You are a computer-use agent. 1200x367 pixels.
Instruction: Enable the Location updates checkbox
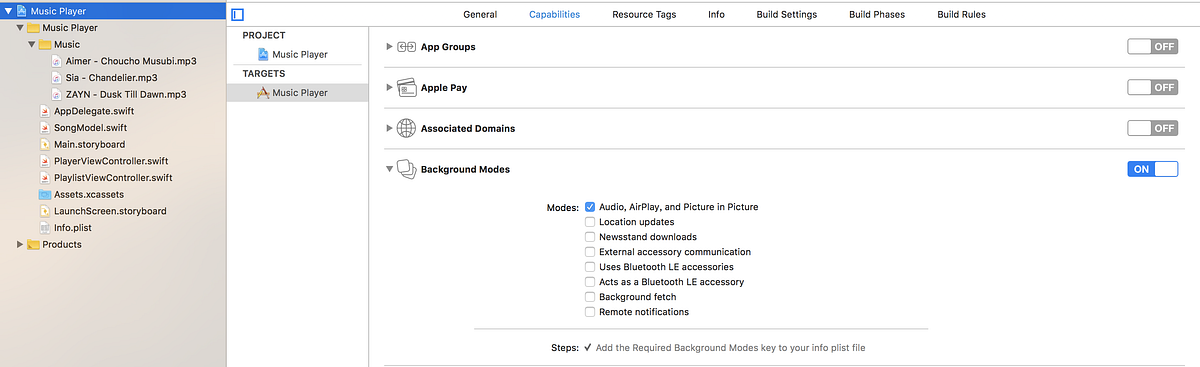pos(590,222)
